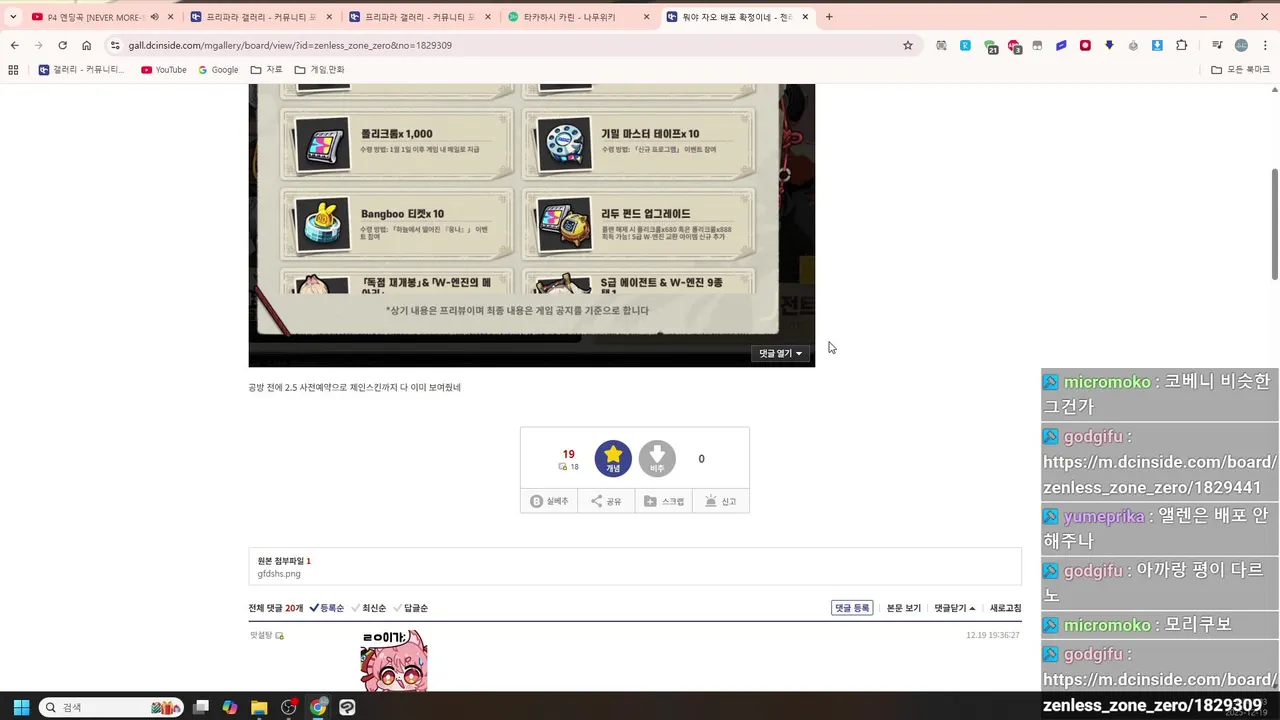
Task: Click the Windows Start button
Action: point(21,707)
